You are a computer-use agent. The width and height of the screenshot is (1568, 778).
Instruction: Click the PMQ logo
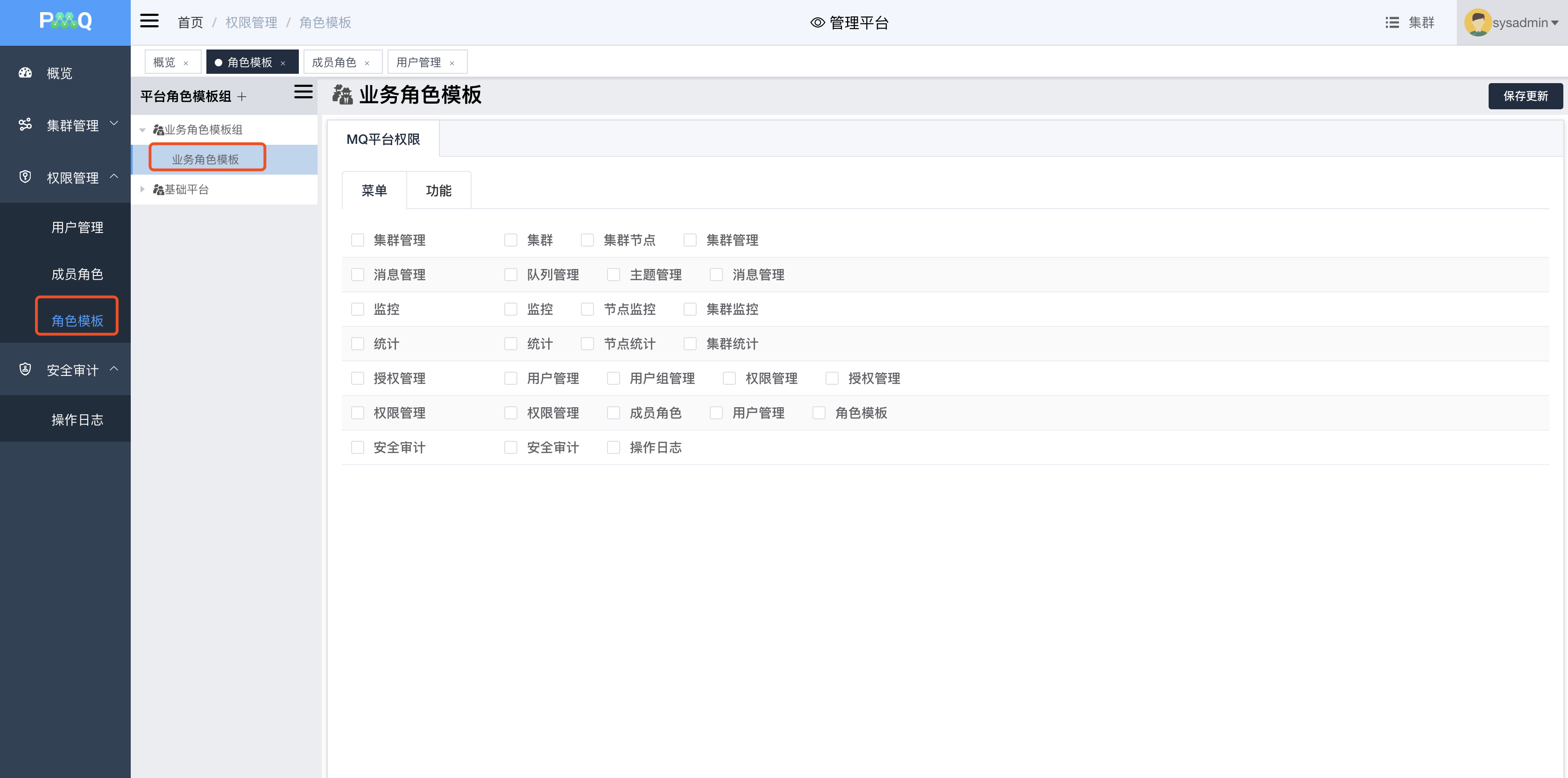[65, 21]
